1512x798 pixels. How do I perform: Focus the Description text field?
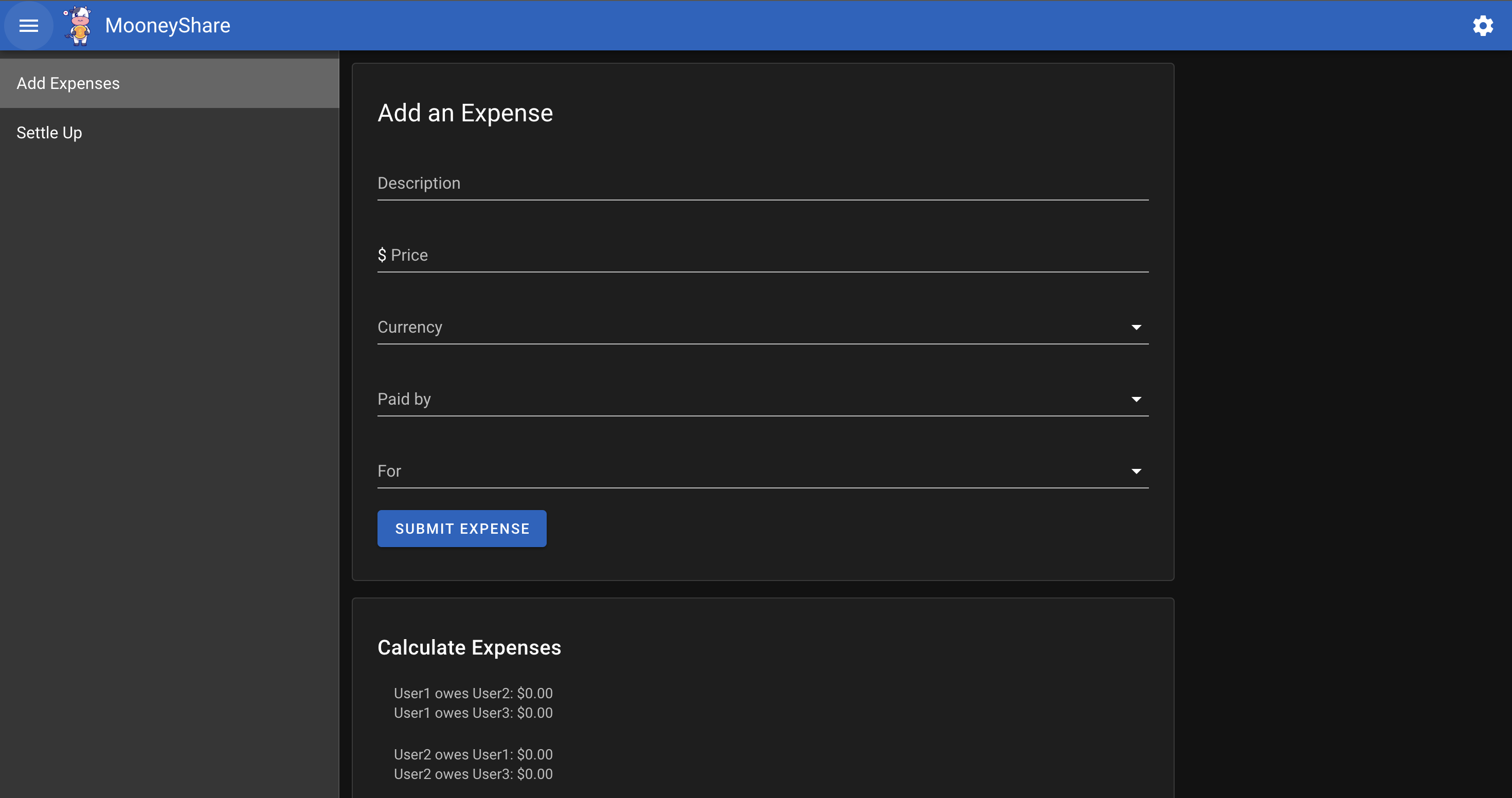click(x=762, y=184)
